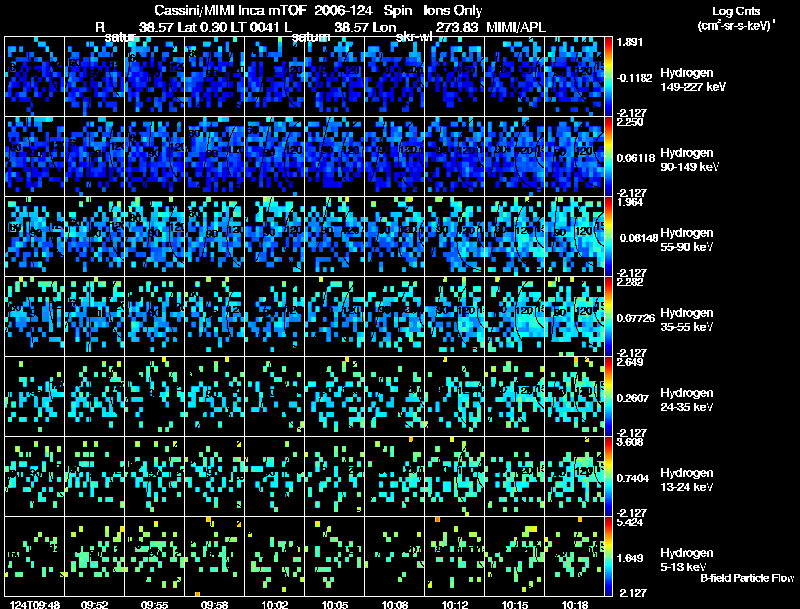800x609 pixels.
Task: Click the Hydrogen 13-24 keV color bar
Action: (x=608, y=476)
